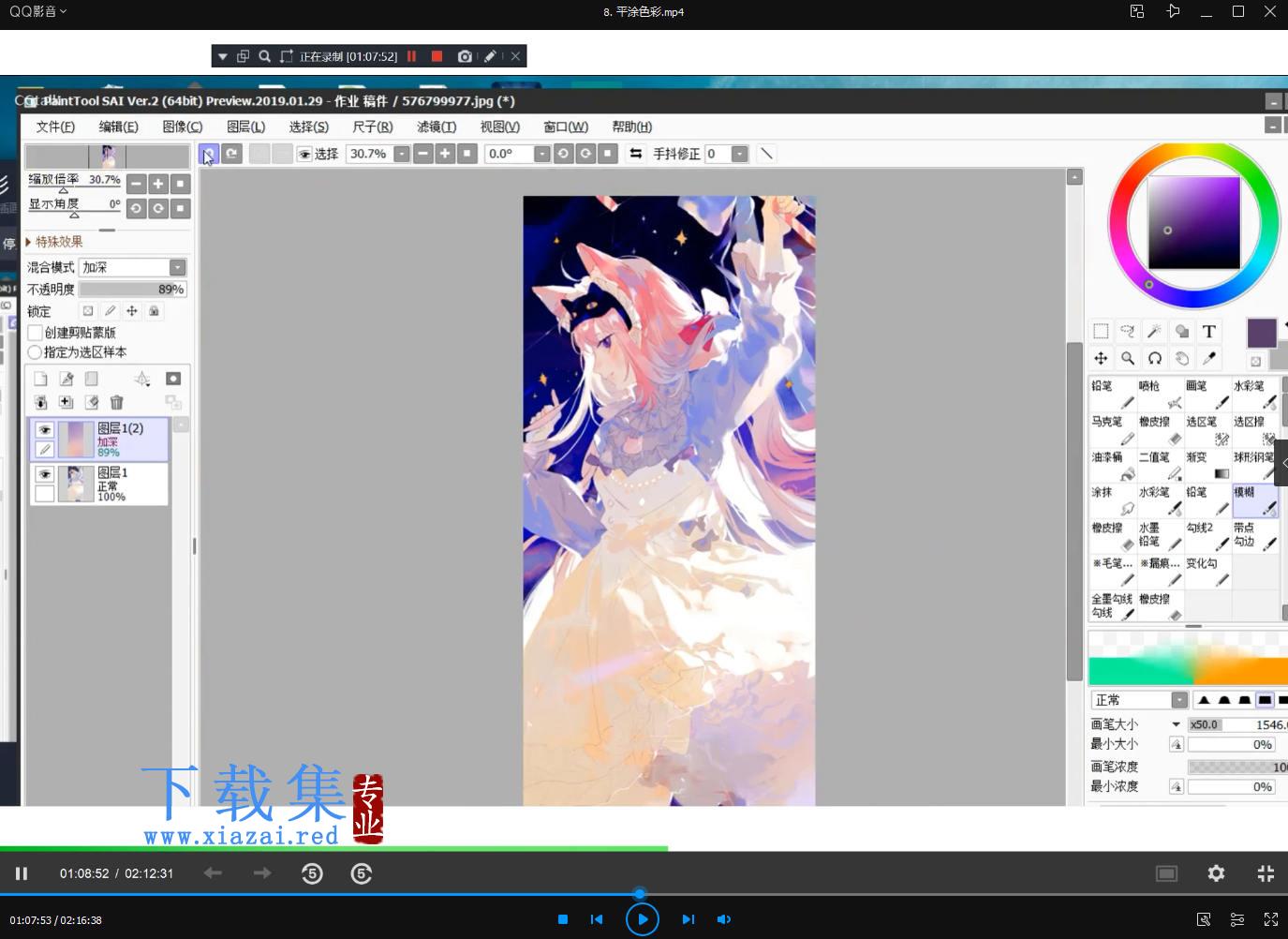Click the recording toolbar camera snapshot icon
This screenshot has width=1288, height=939.
tap(464, 56)
